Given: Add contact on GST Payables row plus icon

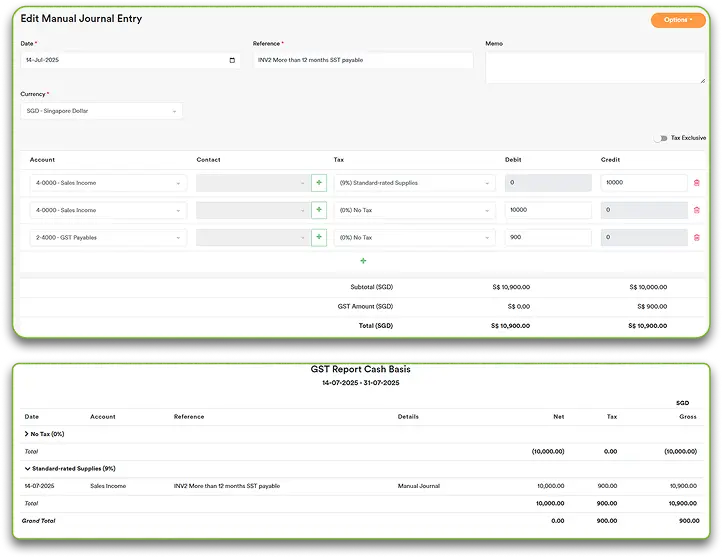Looking at the screenshot, I should point(319,237).
